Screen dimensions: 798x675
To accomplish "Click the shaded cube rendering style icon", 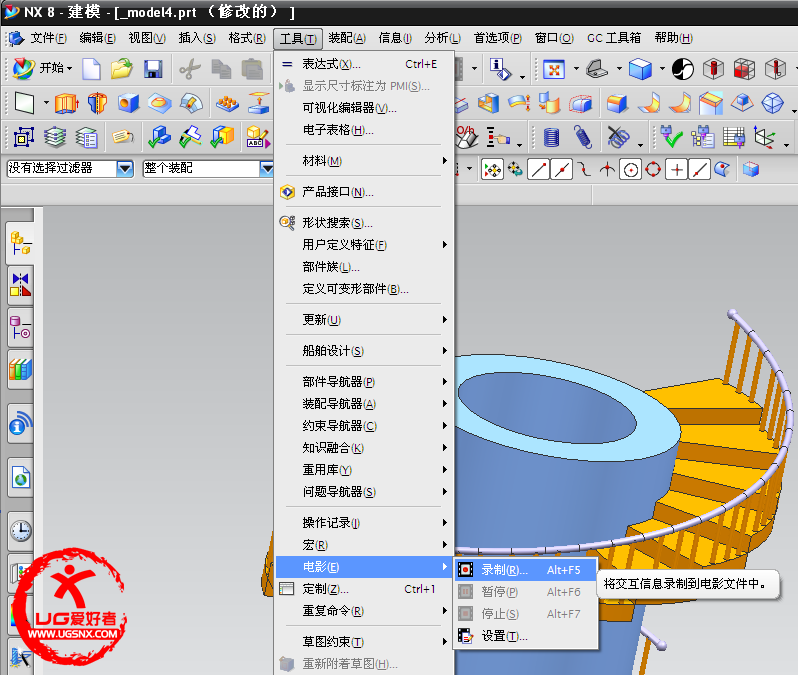I will point(640,69).
